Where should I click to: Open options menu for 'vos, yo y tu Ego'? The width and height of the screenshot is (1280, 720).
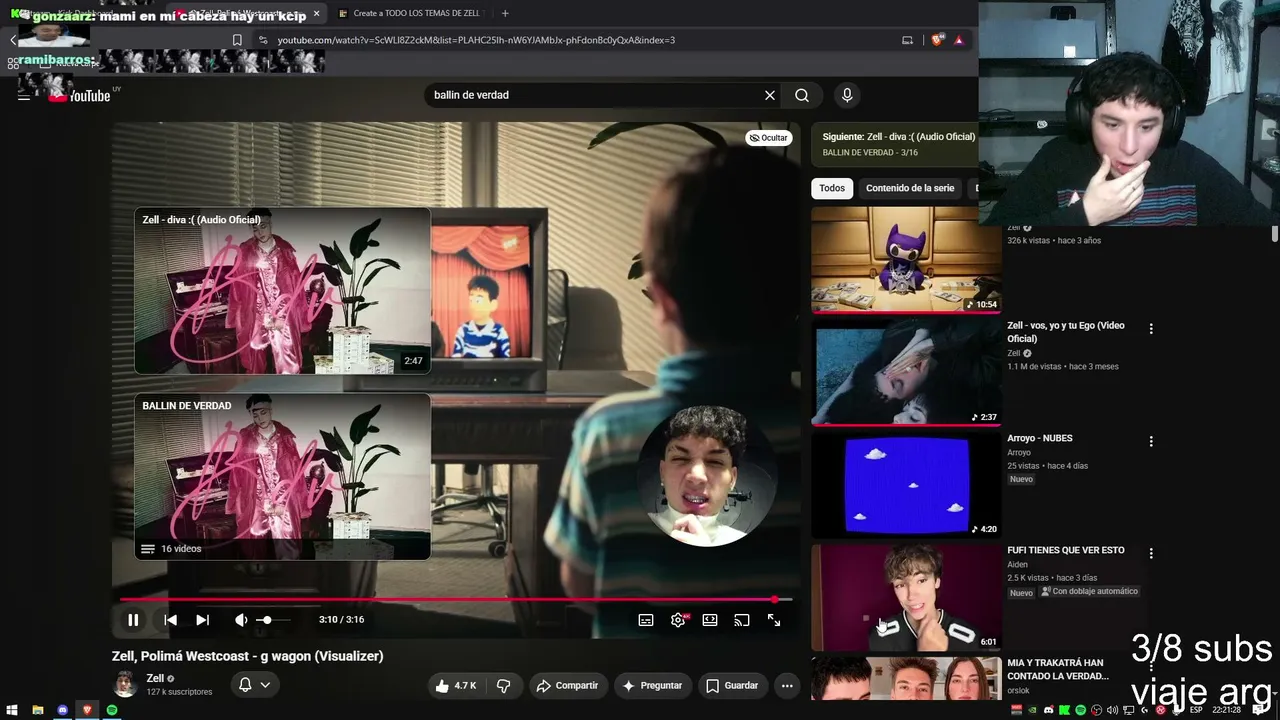[1151, 328]
